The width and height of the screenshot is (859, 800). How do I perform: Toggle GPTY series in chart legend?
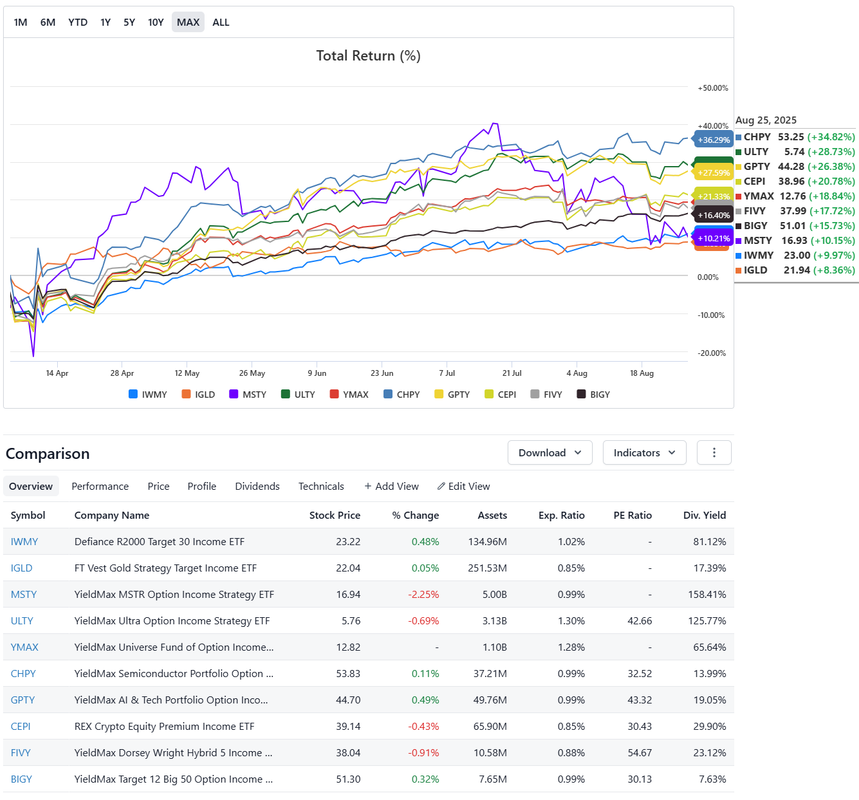pyautogui.click(x=452, y=395)
